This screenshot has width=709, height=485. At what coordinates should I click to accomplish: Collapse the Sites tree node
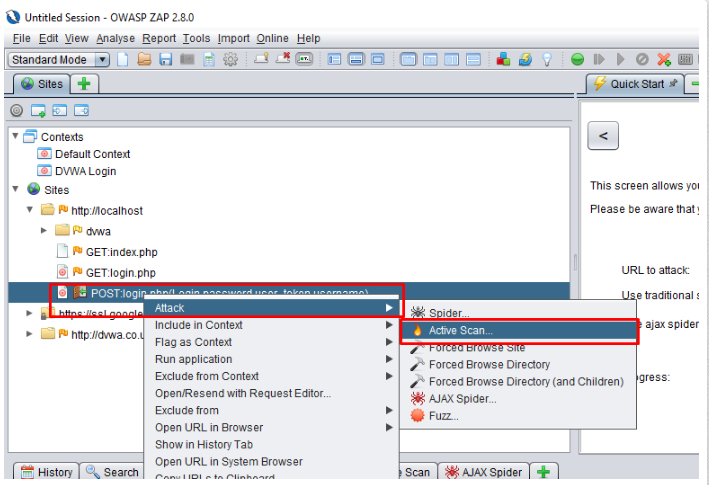pos(15,188)
